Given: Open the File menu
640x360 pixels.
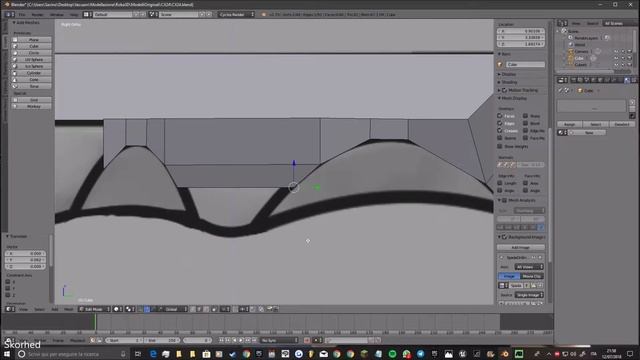Looking at the screenshot, I should [22, 14].
